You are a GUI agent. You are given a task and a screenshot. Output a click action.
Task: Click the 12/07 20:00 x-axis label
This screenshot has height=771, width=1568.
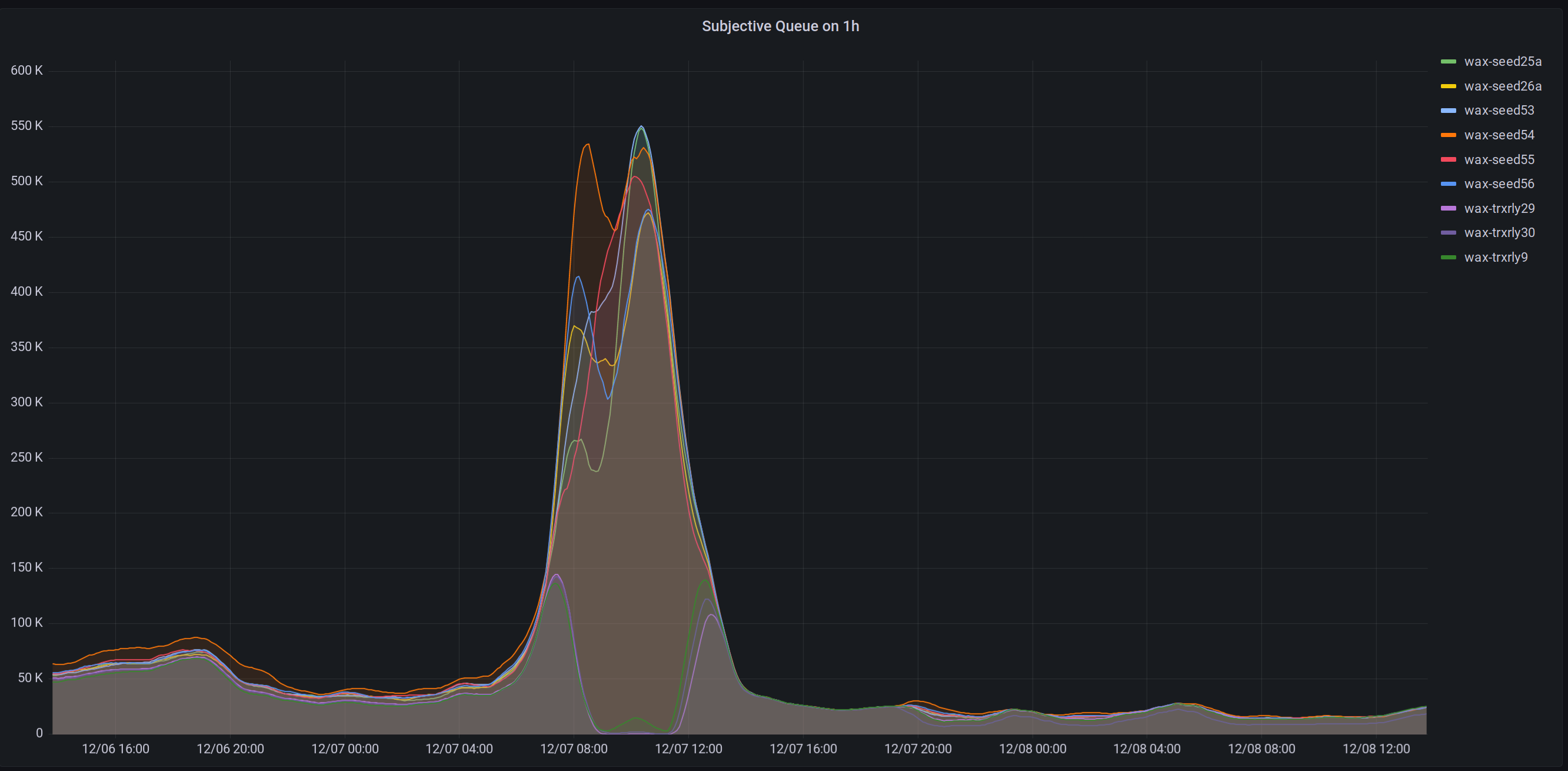917,749
